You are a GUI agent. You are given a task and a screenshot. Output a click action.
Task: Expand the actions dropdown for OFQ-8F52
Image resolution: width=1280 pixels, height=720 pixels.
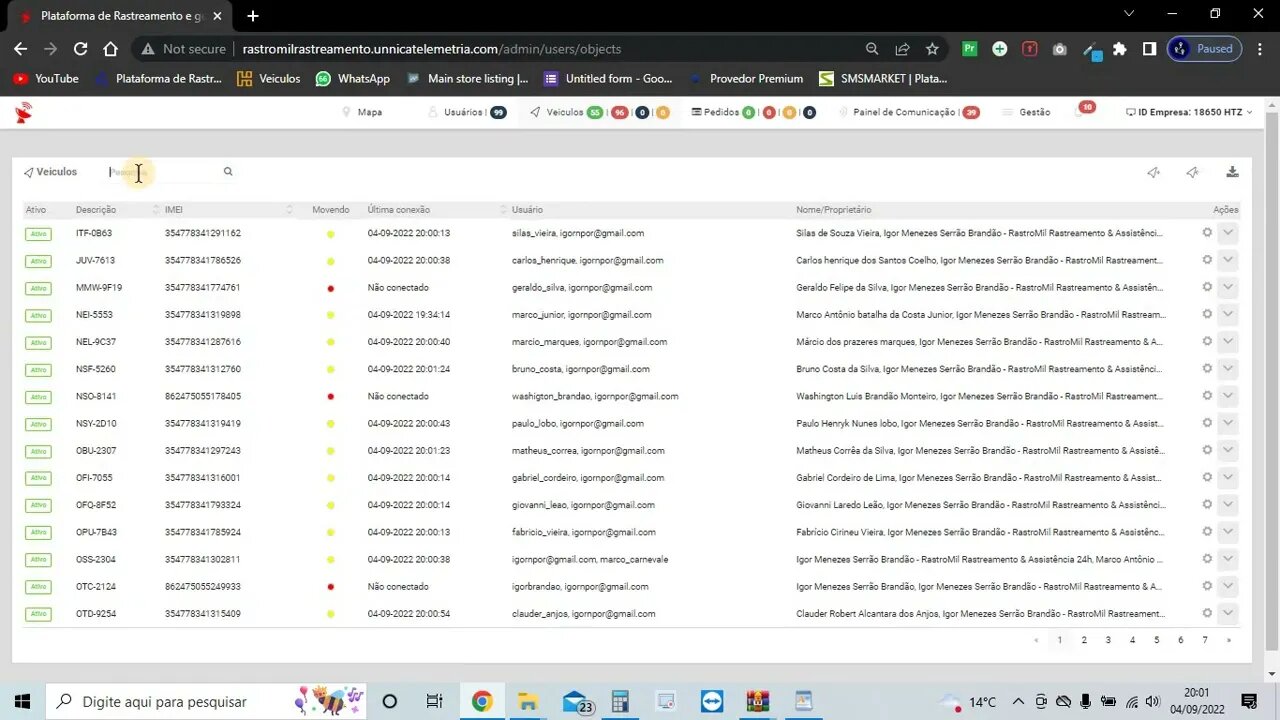coord(1228,504)
